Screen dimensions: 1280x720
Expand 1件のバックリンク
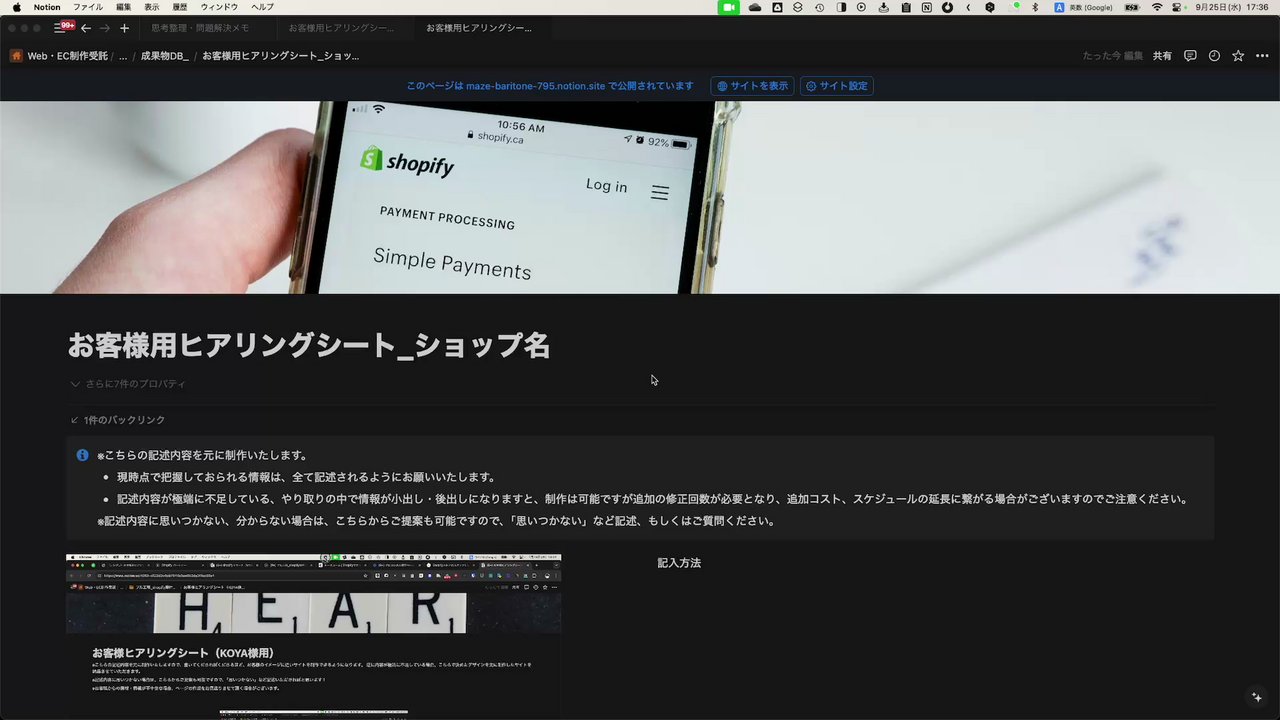[x=118, y=420]
